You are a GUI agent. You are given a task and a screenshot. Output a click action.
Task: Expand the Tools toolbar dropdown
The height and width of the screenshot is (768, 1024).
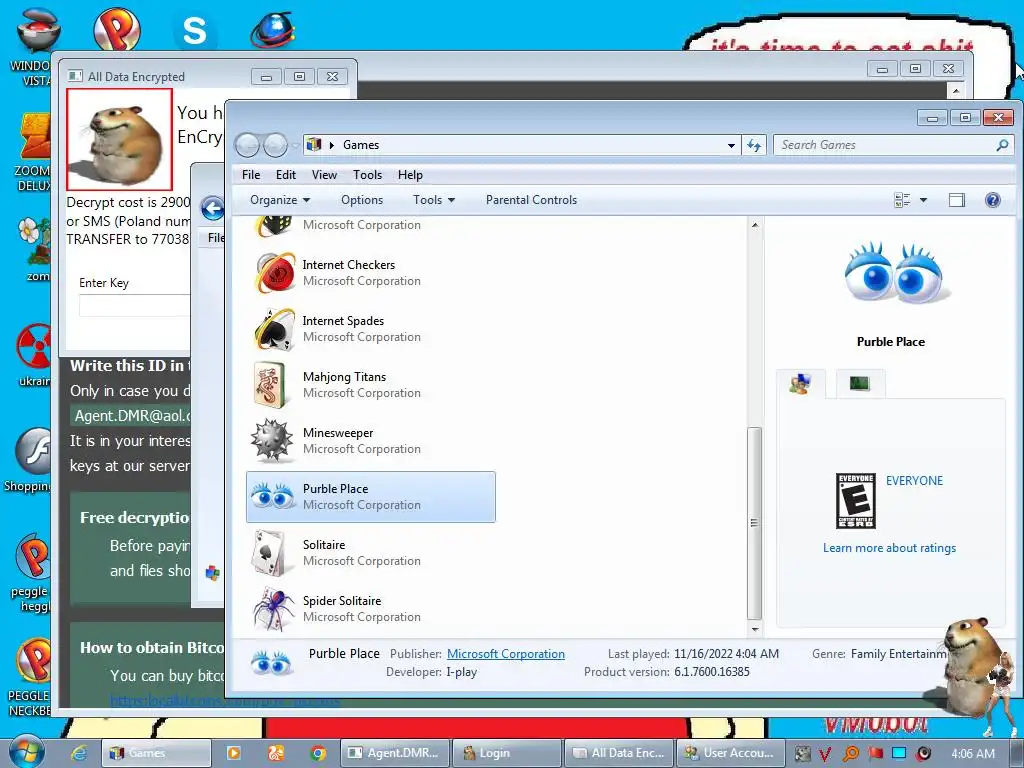click(x=434, y=200)
